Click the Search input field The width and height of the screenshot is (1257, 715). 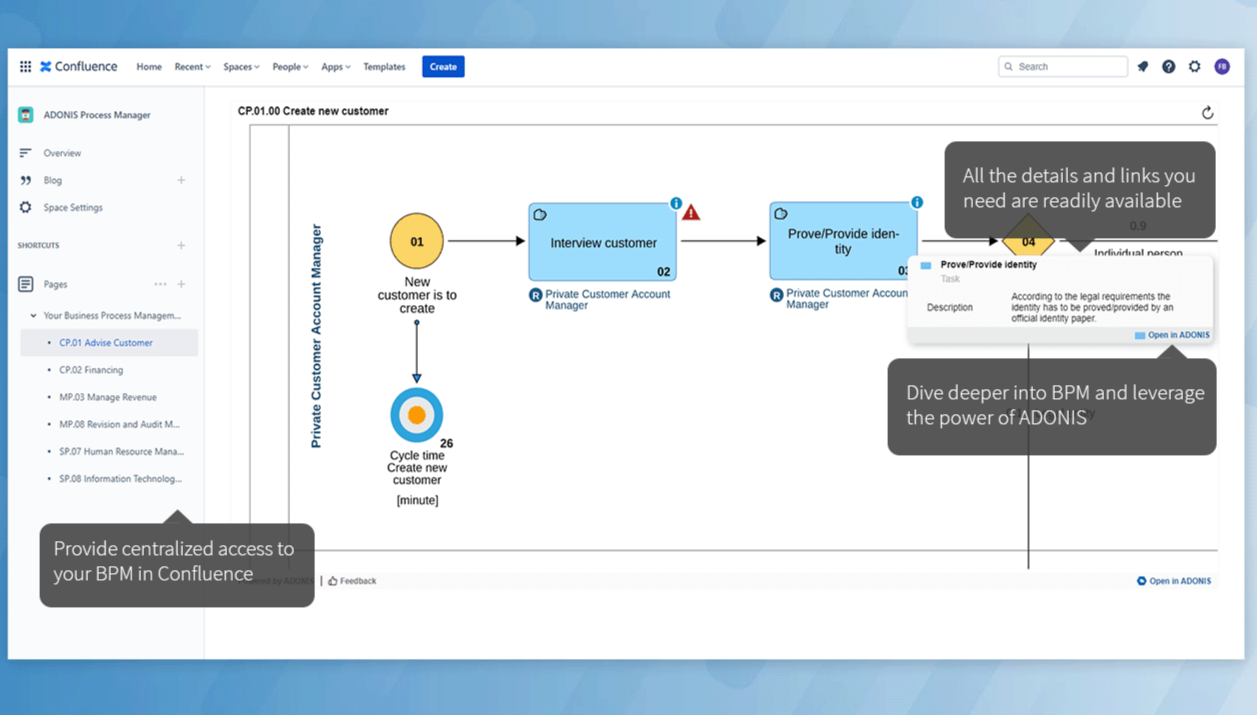1063,67
